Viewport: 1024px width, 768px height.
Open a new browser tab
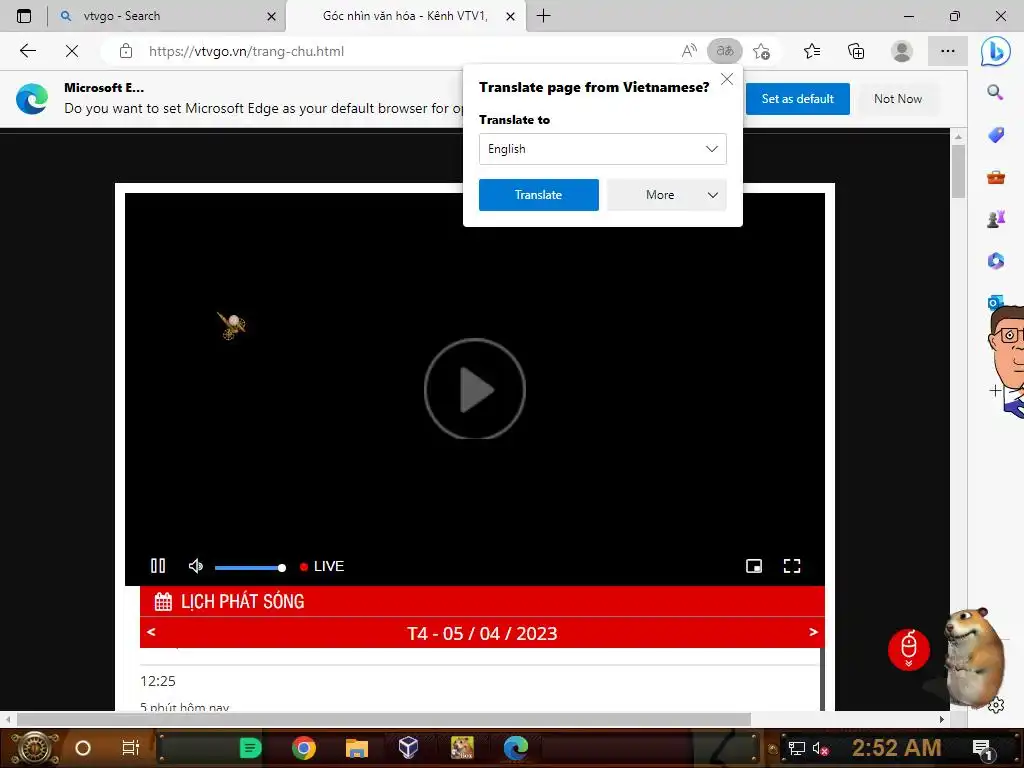543,16
